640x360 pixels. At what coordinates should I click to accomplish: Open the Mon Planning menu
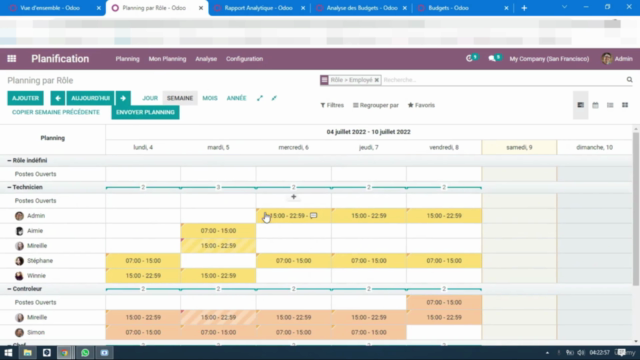pyautogui.click(x=167, y=59)
